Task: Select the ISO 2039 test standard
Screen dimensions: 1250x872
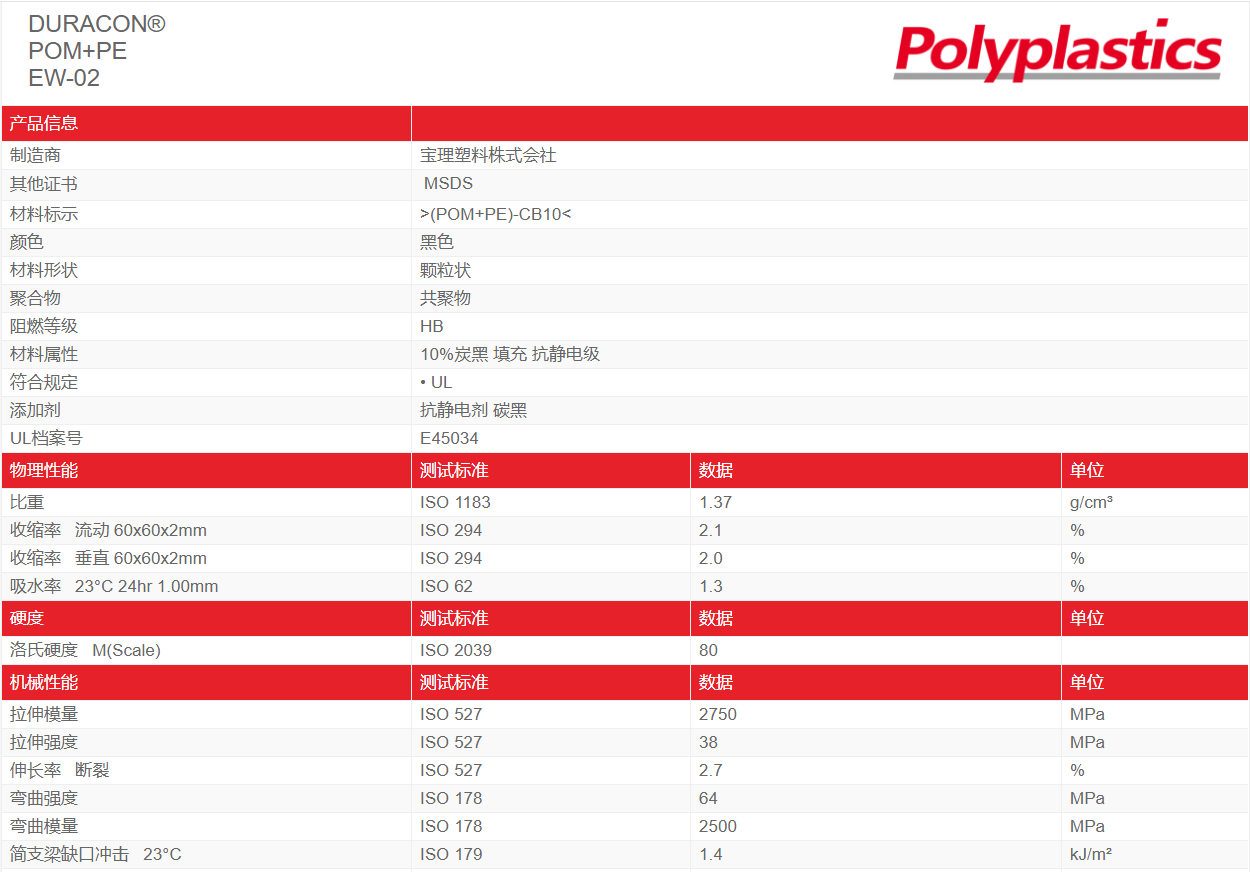Action: coord(456,650)
